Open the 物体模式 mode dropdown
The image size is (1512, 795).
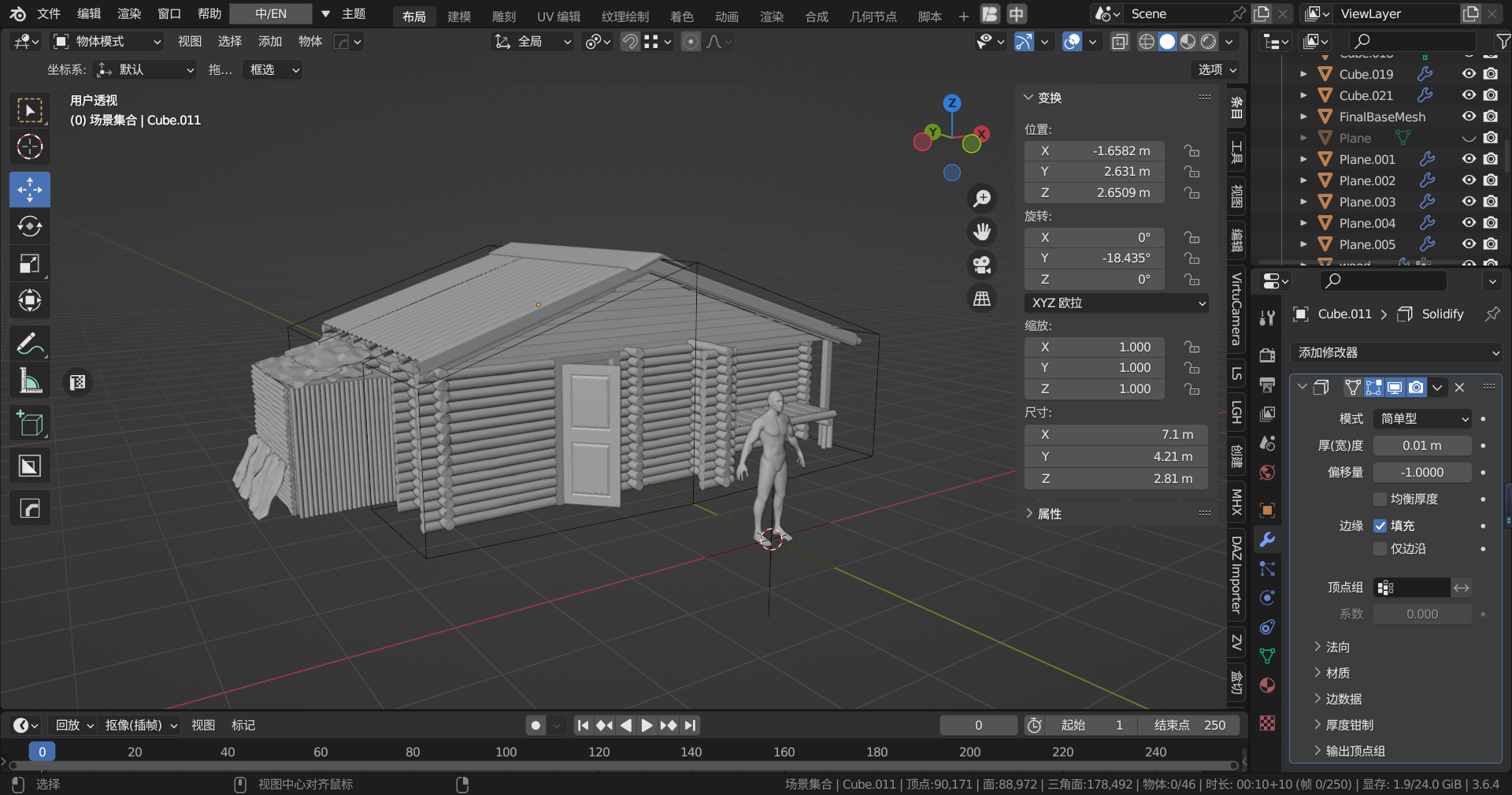tap(107, 42)
